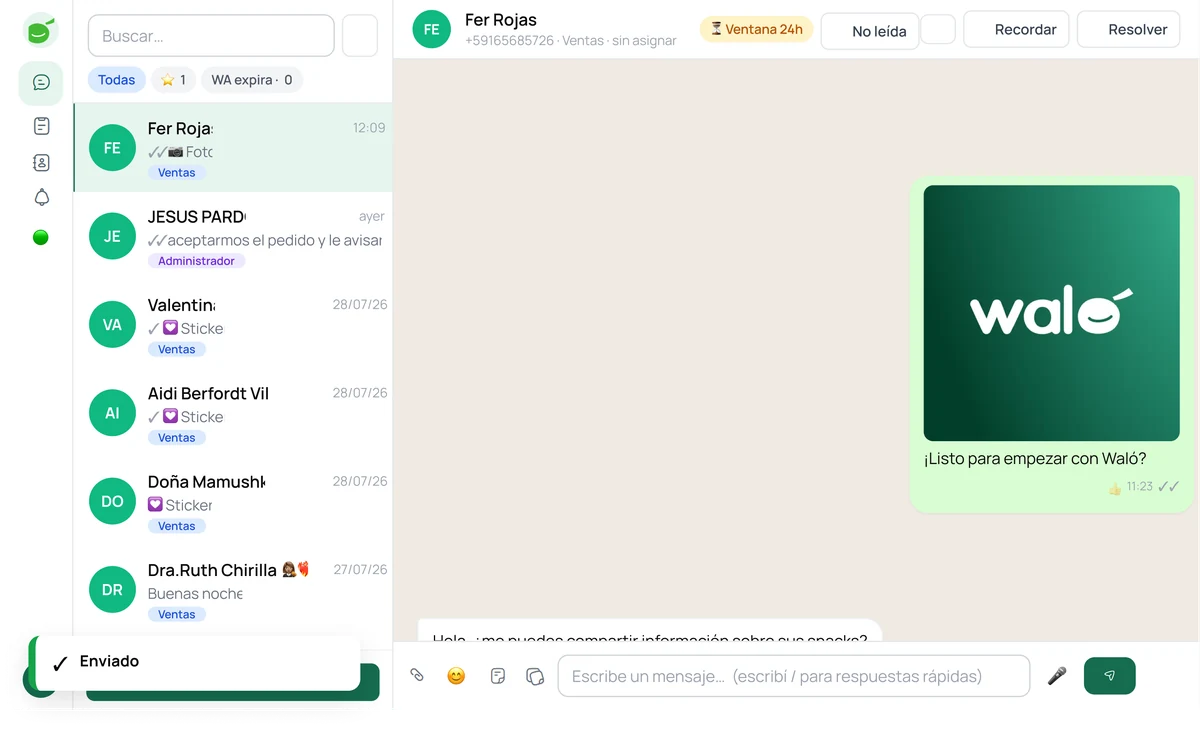Select the WA expira filter chip
Screen dimensions: 1200x729
click(252, 80)
